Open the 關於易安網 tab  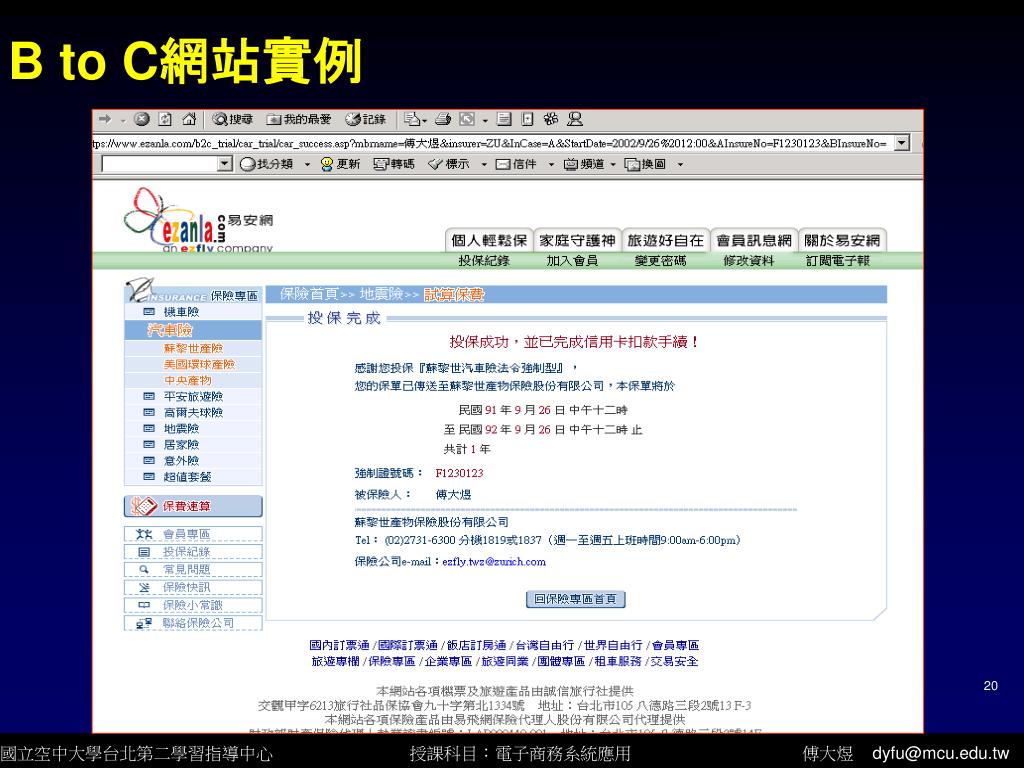pyautogui.click(x=842, y=240)
